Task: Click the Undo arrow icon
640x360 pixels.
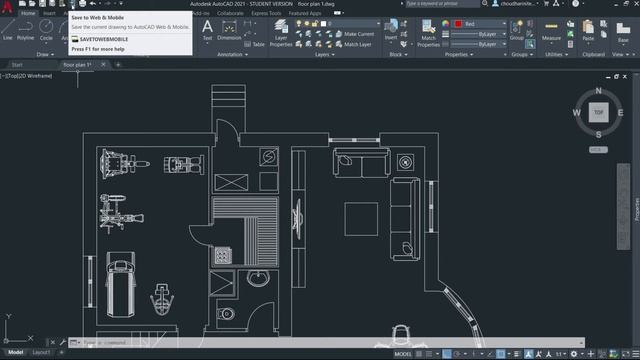Action: (x=93, y=4)
